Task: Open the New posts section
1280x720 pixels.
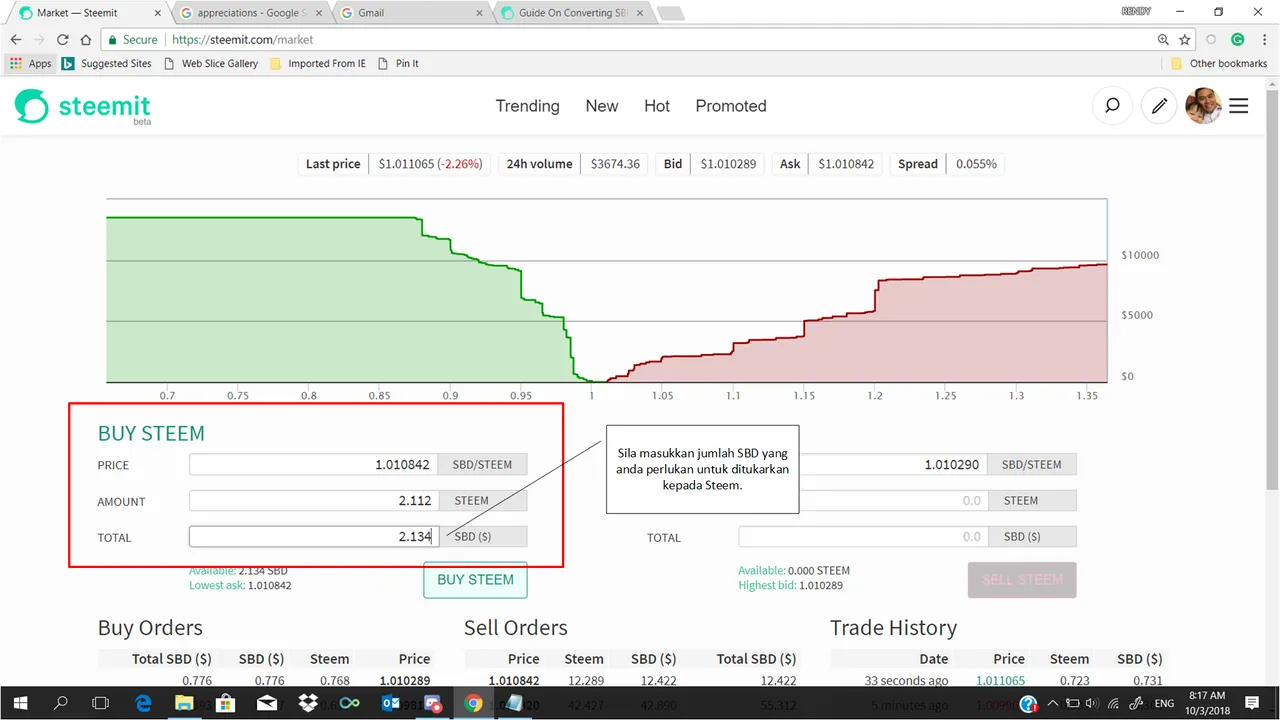Action: 602,106
